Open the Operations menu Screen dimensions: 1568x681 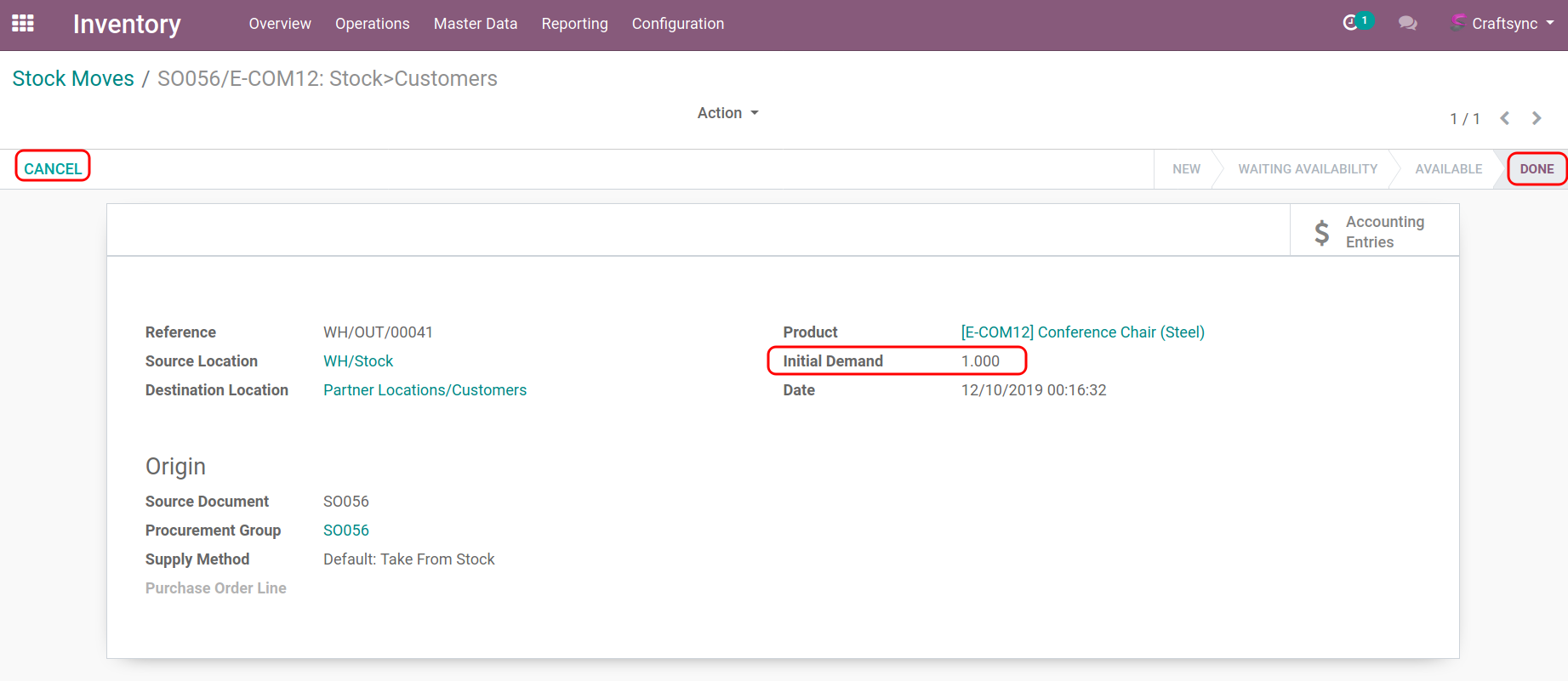point(372,24)
